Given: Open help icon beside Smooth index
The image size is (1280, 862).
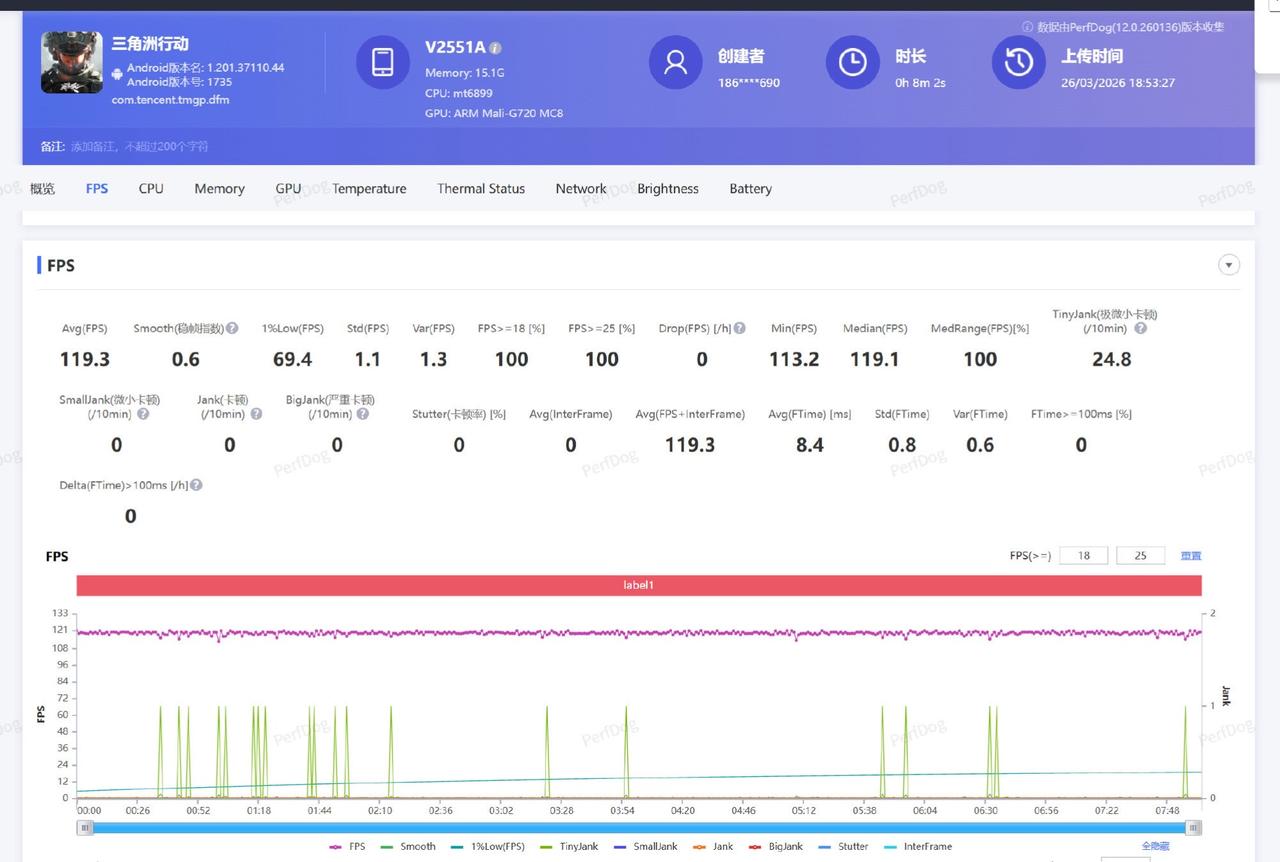Looking at the screenshot, I should 232,328.
